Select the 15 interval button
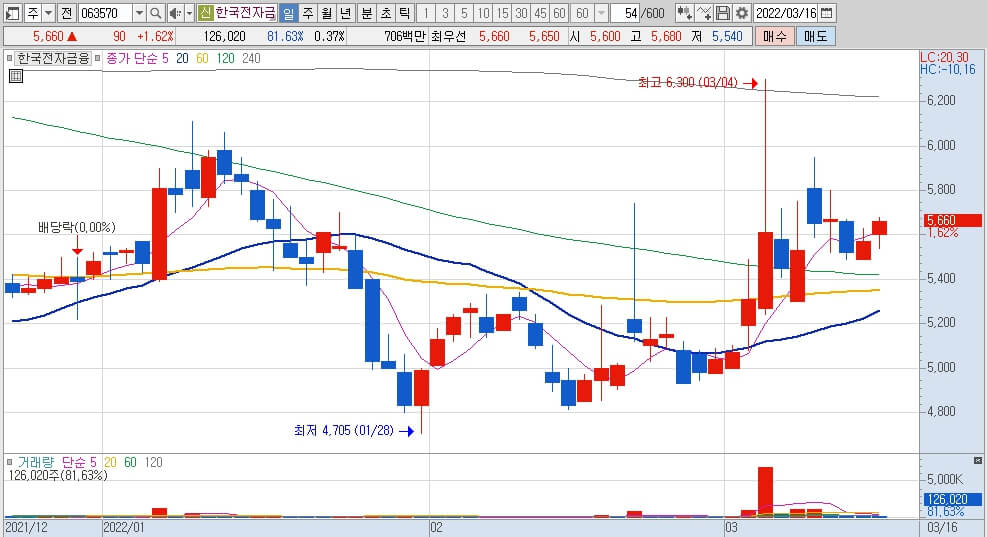Image resolution: width=987 pixels, height=537 pixels. [502, 13]
